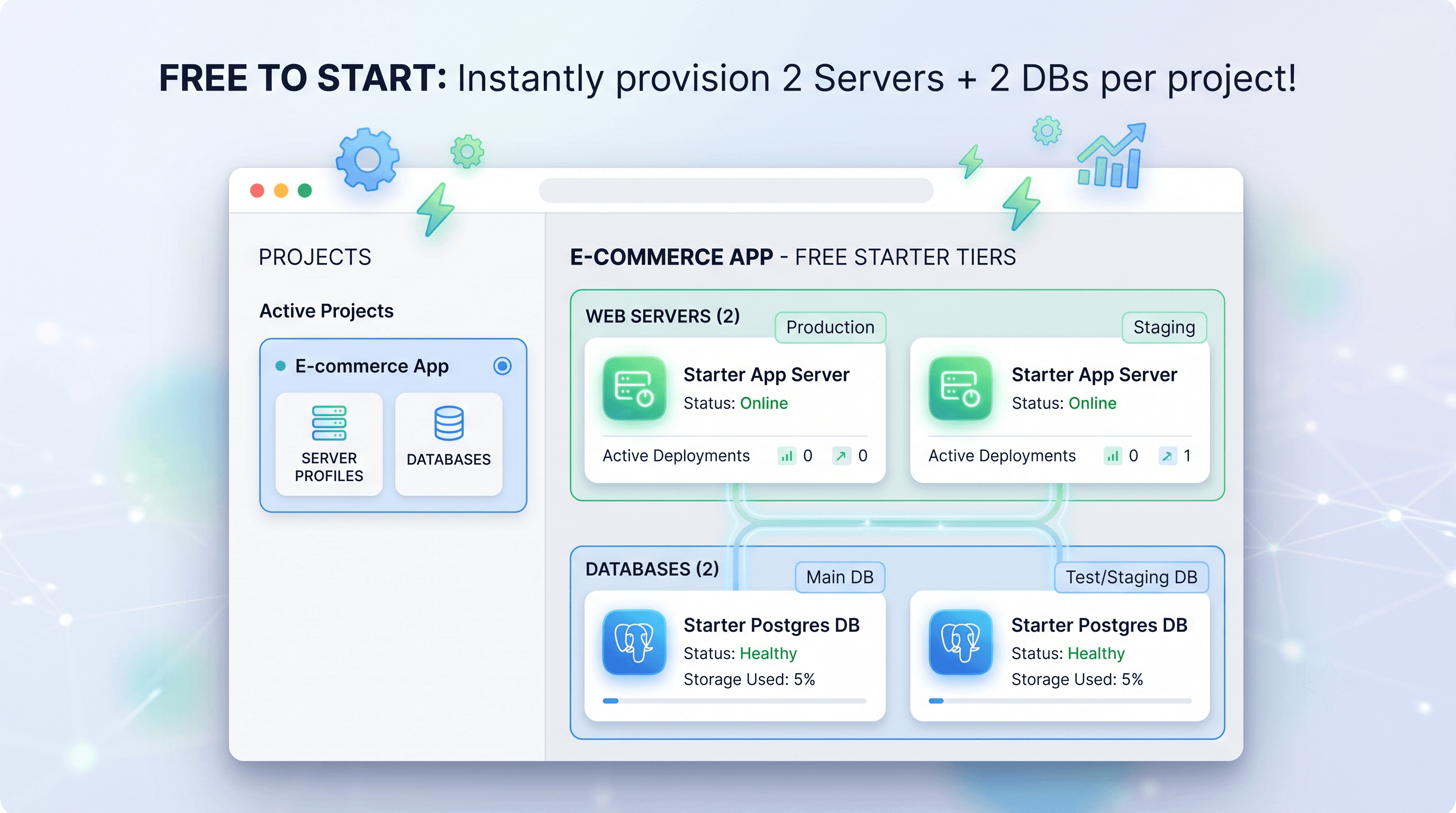Image resolution: width=1456 pixels, height=813 pixels.
Task: Click the teal status dot beside E-commerce App
Action: pyautogui.click(x=280, y=366)
